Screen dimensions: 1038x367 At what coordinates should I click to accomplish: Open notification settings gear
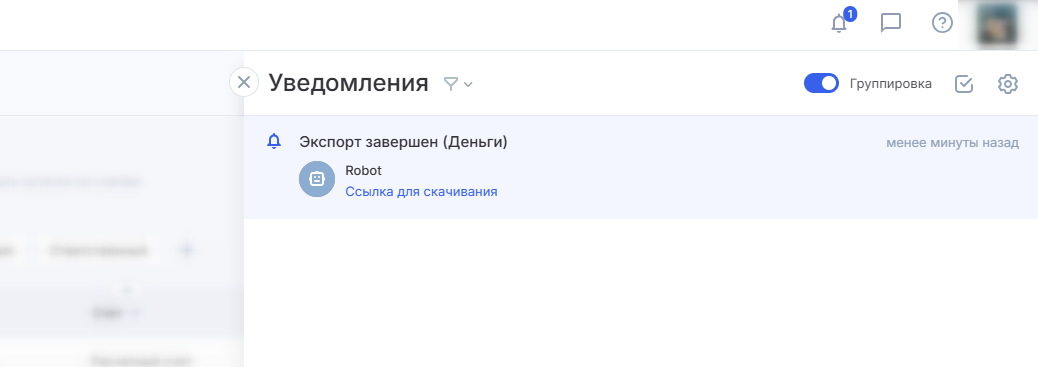click(x=1008, y=84)
